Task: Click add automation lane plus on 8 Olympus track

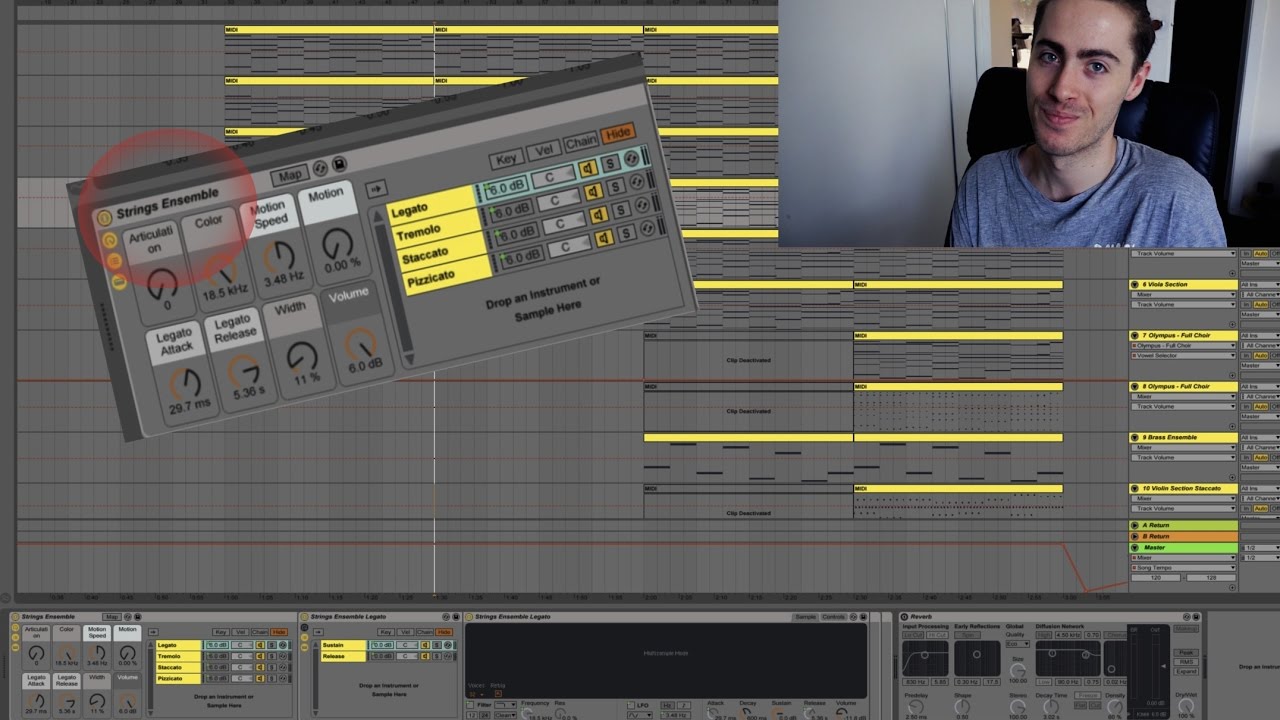Action: [1232, 426]
